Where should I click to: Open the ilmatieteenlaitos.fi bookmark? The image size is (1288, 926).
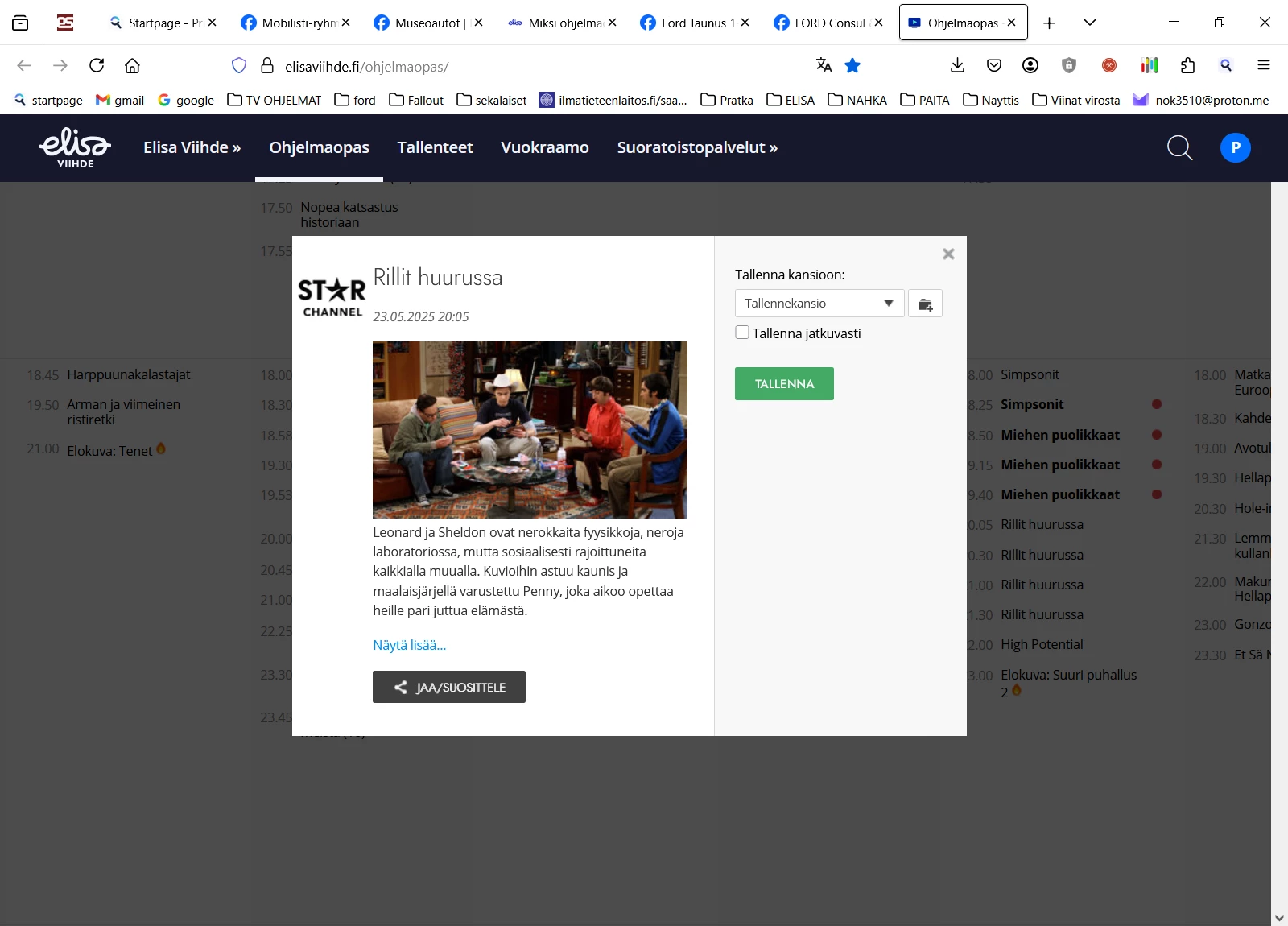click(x=613, y=100)
